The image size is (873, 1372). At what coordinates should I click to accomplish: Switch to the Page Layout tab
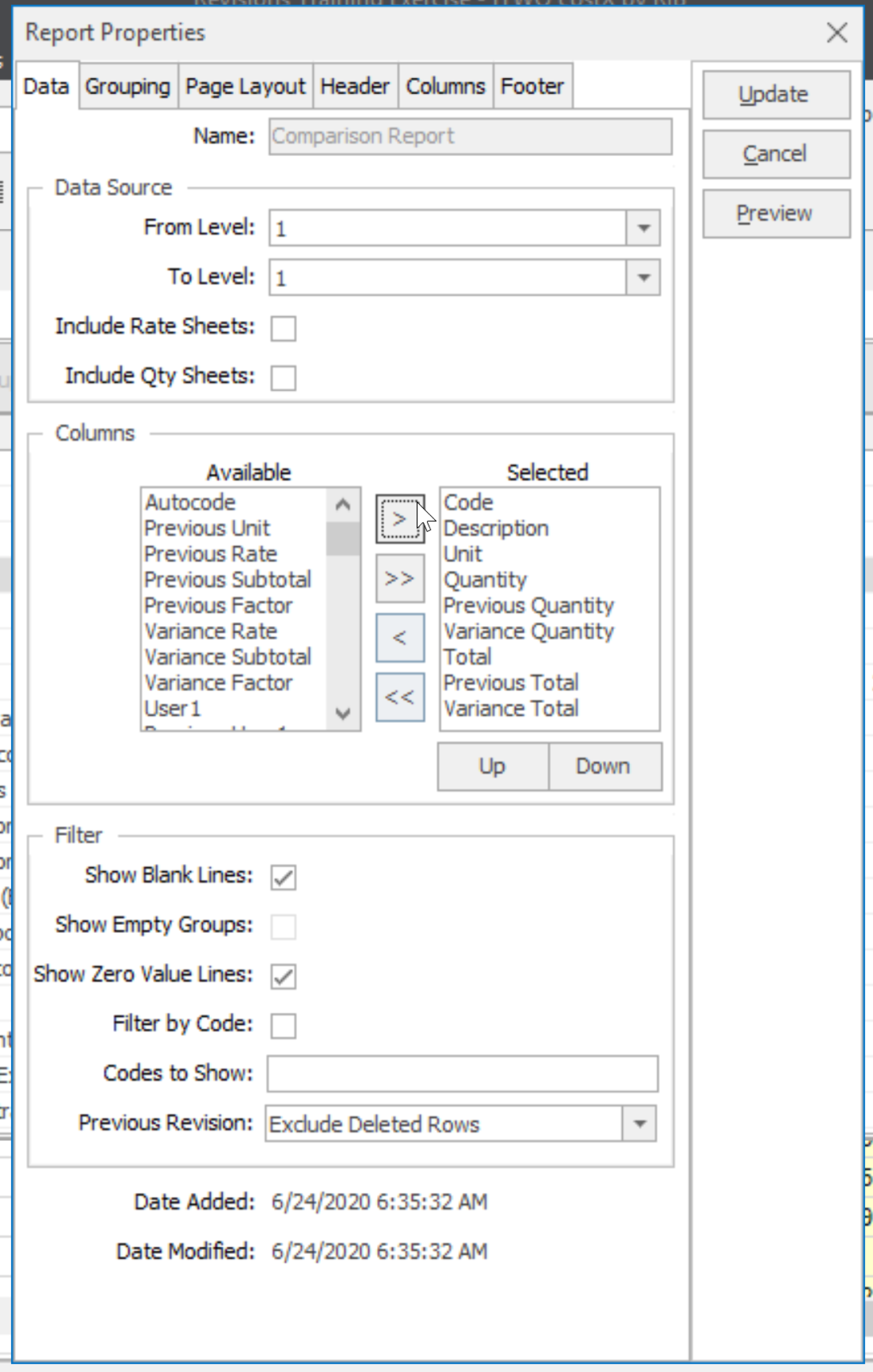coord(246,86)
